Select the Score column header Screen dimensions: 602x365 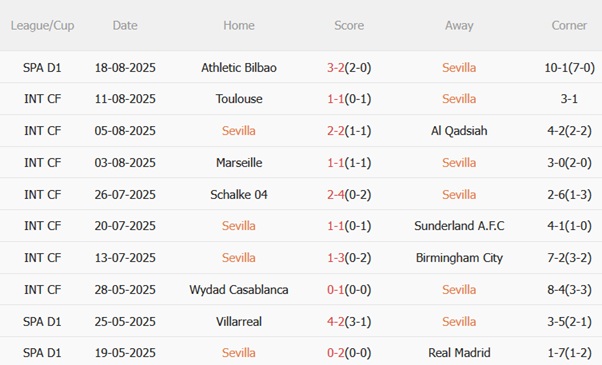pyautogui.click(x=349, y=25)
